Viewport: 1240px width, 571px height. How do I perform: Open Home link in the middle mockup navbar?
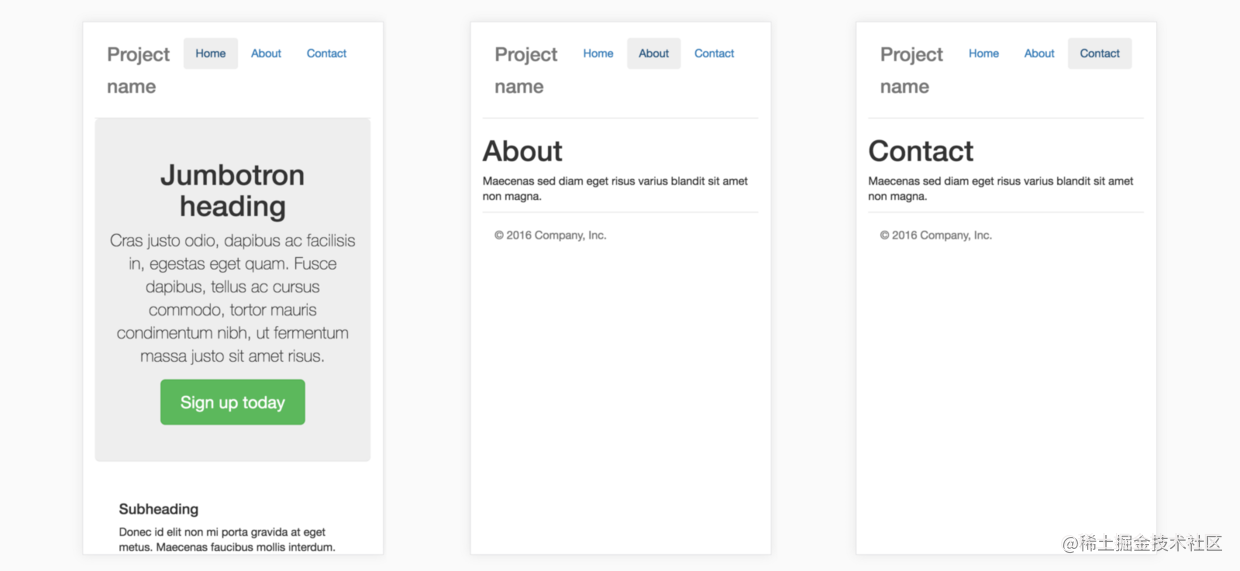coord(598,53)
